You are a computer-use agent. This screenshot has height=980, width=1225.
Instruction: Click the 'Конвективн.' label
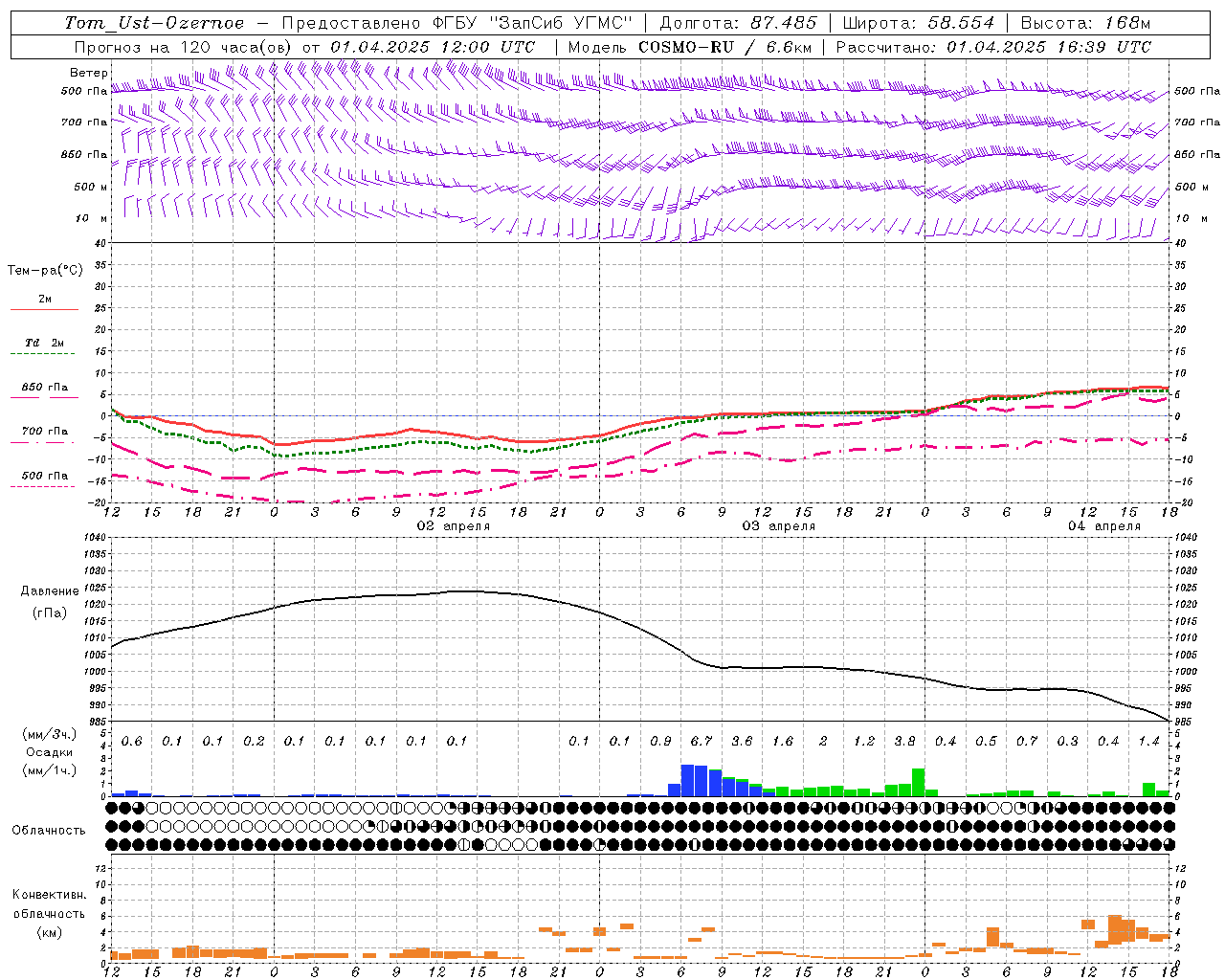(x=49, y=895)
